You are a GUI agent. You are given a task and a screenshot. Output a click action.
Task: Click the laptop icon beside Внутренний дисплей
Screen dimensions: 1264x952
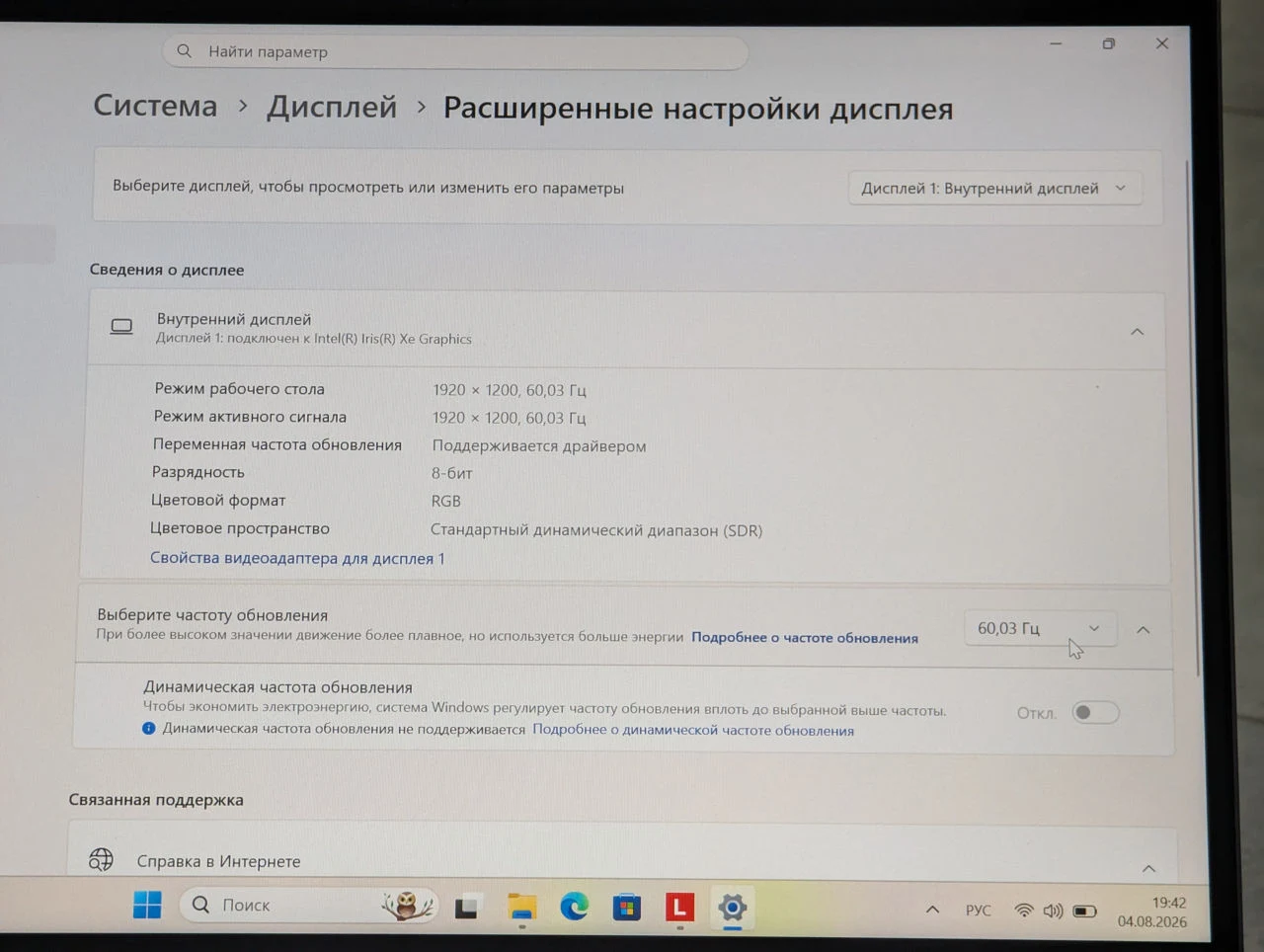point(121,327)
